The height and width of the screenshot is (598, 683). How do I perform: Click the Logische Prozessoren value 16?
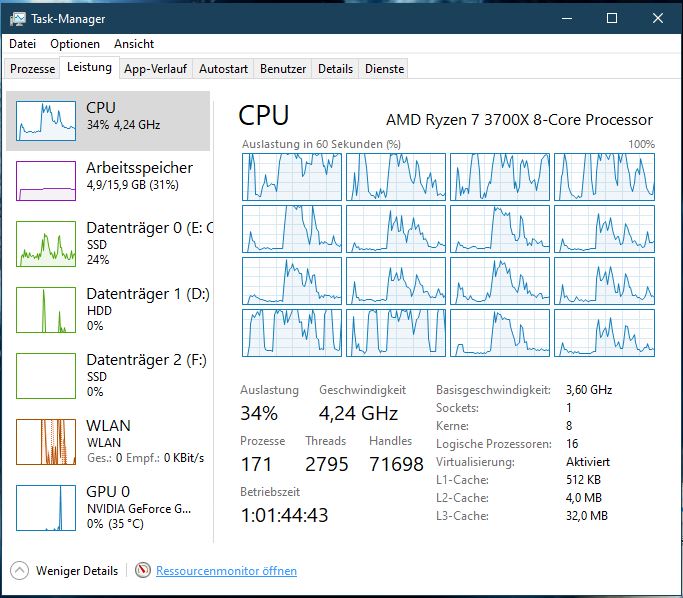[x=572, y=443]
